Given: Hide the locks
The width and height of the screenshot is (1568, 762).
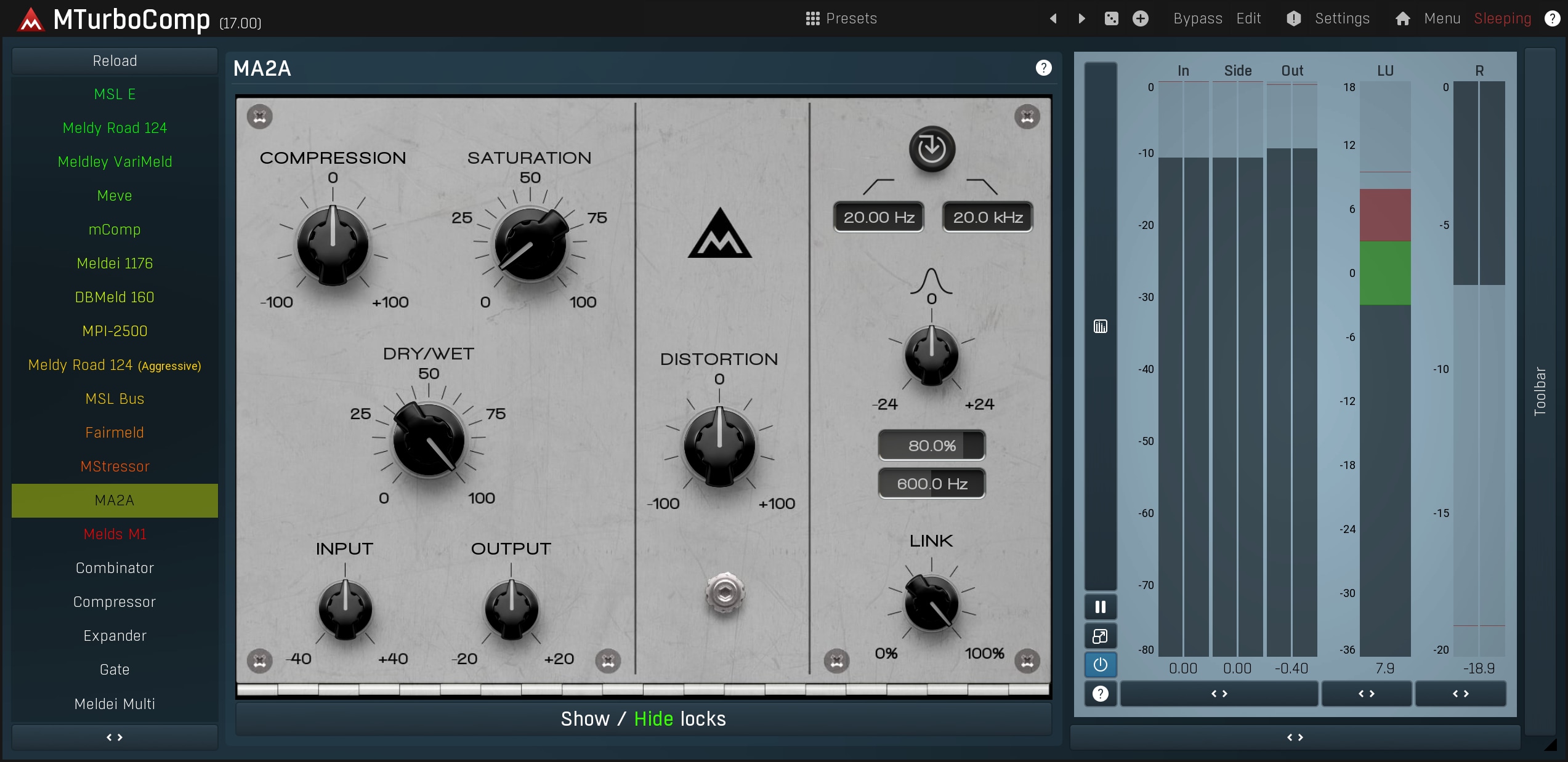Looking at the screenshot, I should (653, 719).
